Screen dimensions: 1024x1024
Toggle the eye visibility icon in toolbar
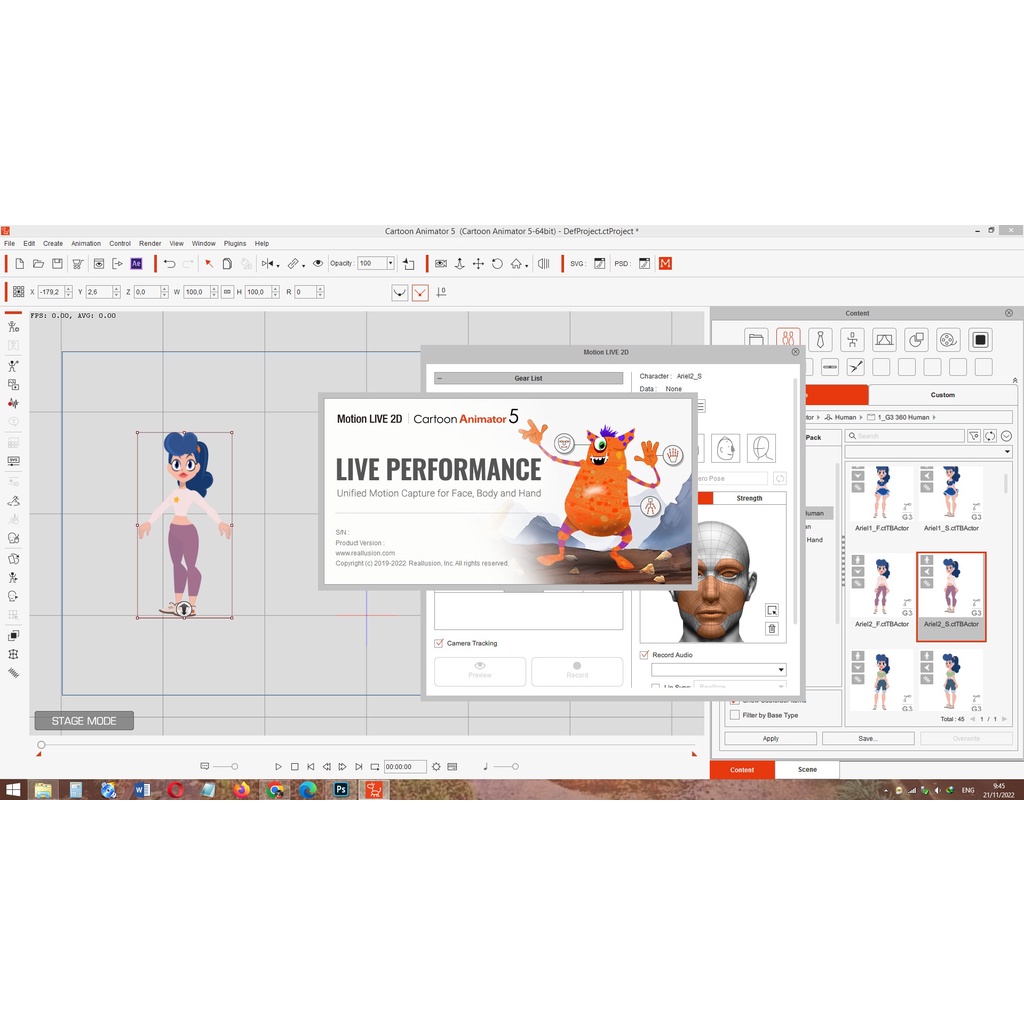pyautogui.click(x=318, y=264)
